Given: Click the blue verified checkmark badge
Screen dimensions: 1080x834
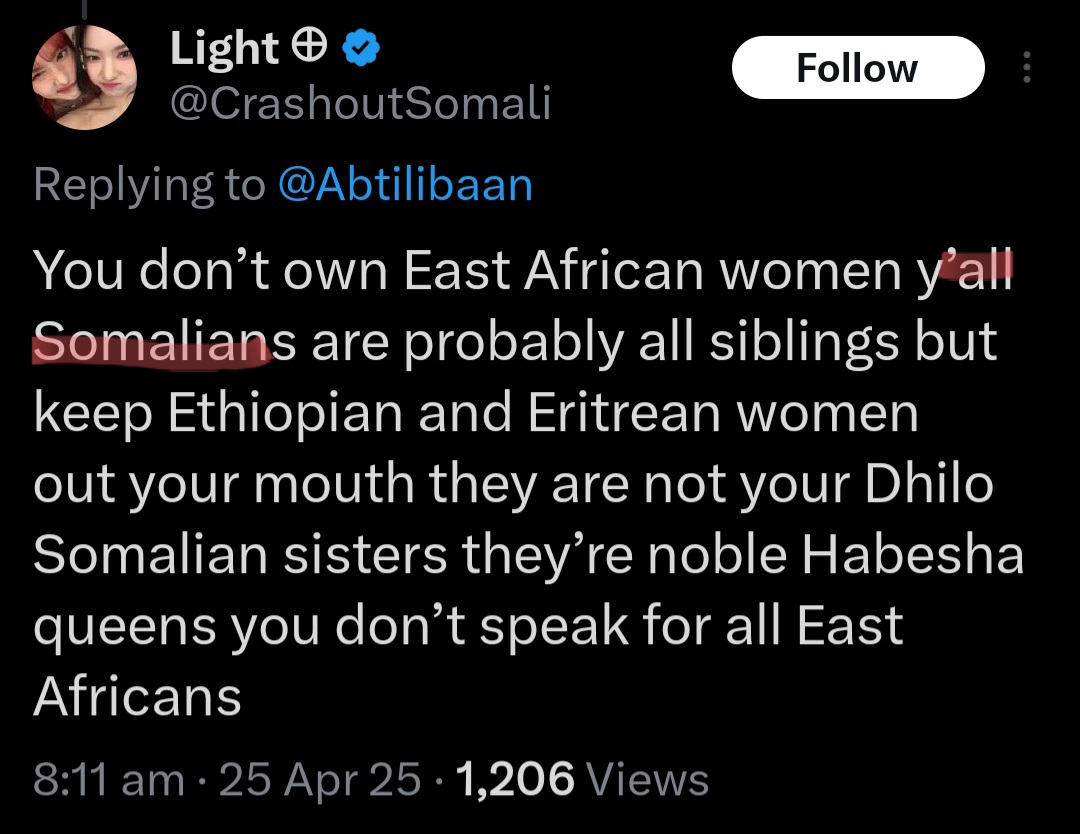Looking at the screenshot, I should point(359,49).
